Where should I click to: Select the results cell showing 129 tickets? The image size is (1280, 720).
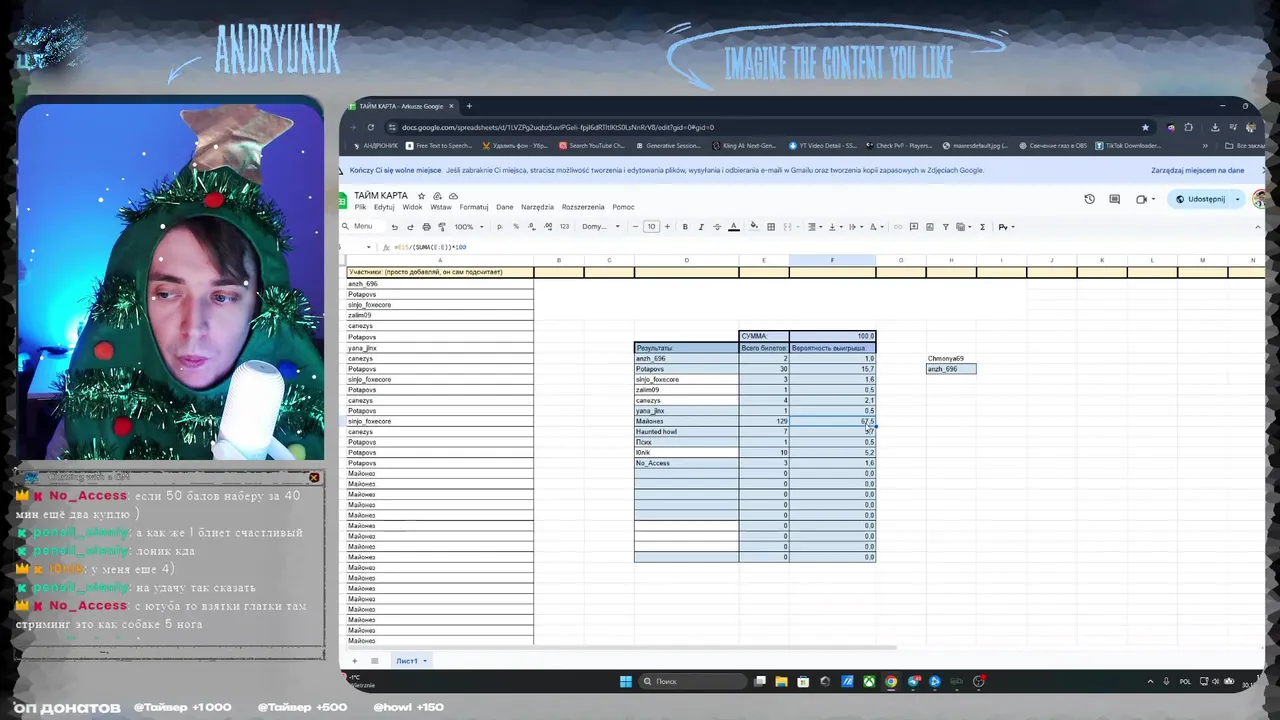(764, 421)
